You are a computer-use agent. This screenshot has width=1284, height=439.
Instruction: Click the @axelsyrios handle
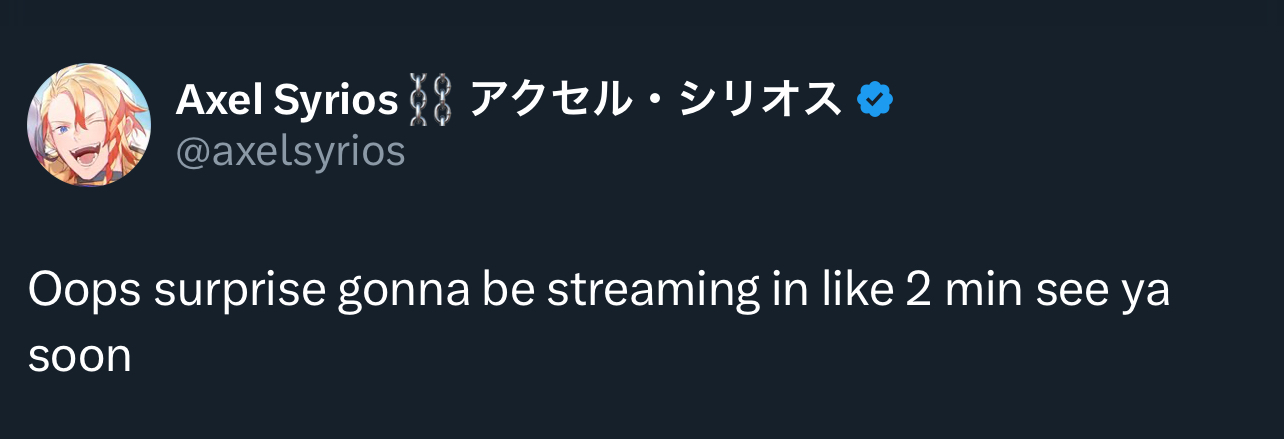291,151
